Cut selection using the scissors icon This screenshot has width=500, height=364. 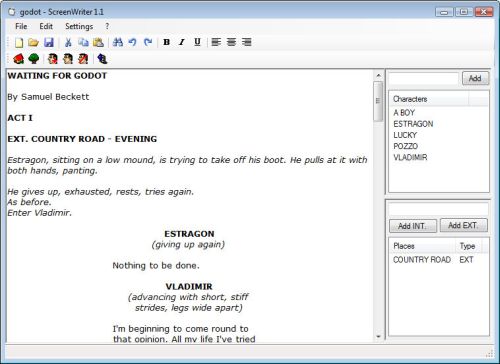[68, 42]
